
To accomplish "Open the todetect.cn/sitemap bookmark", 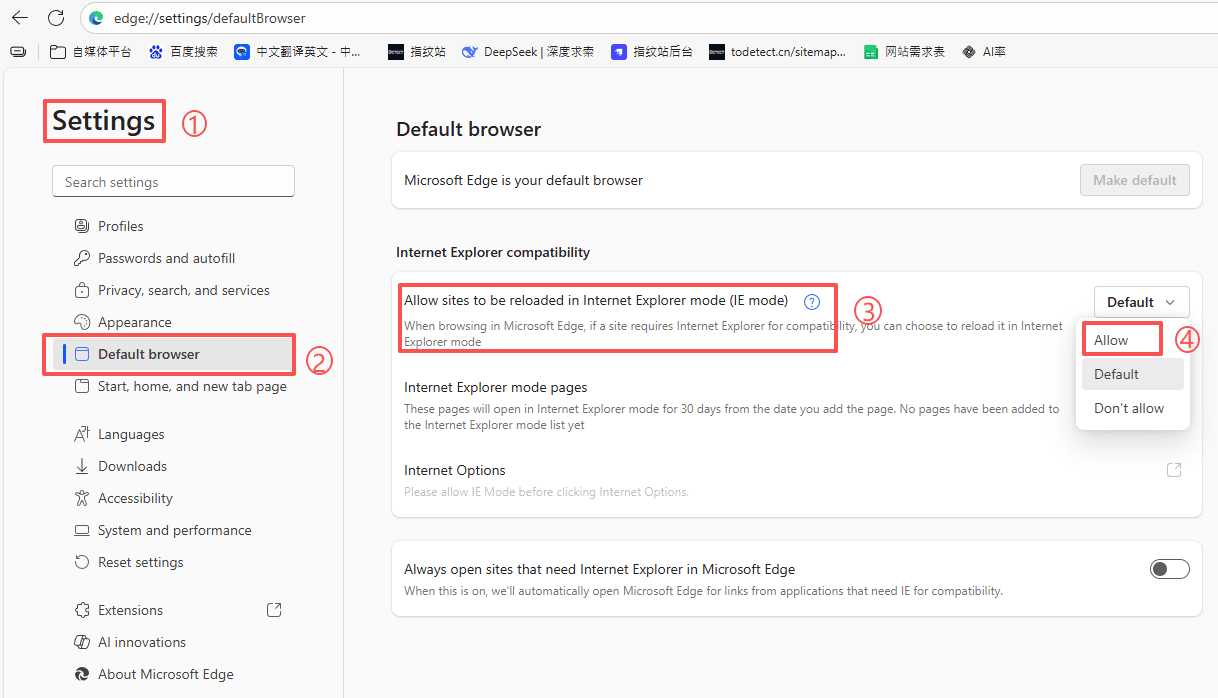I will [x=777, y=51].
